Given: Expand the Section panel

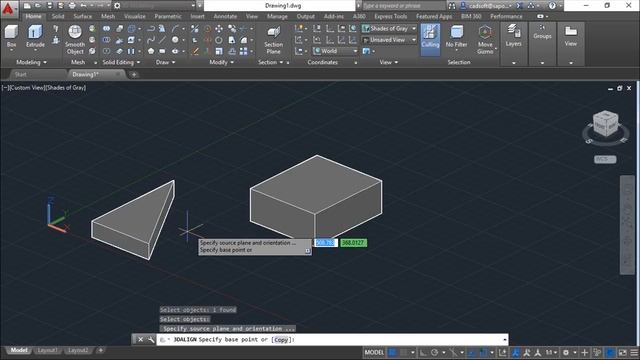Looking at the screenshot, I should coord(270,62).
